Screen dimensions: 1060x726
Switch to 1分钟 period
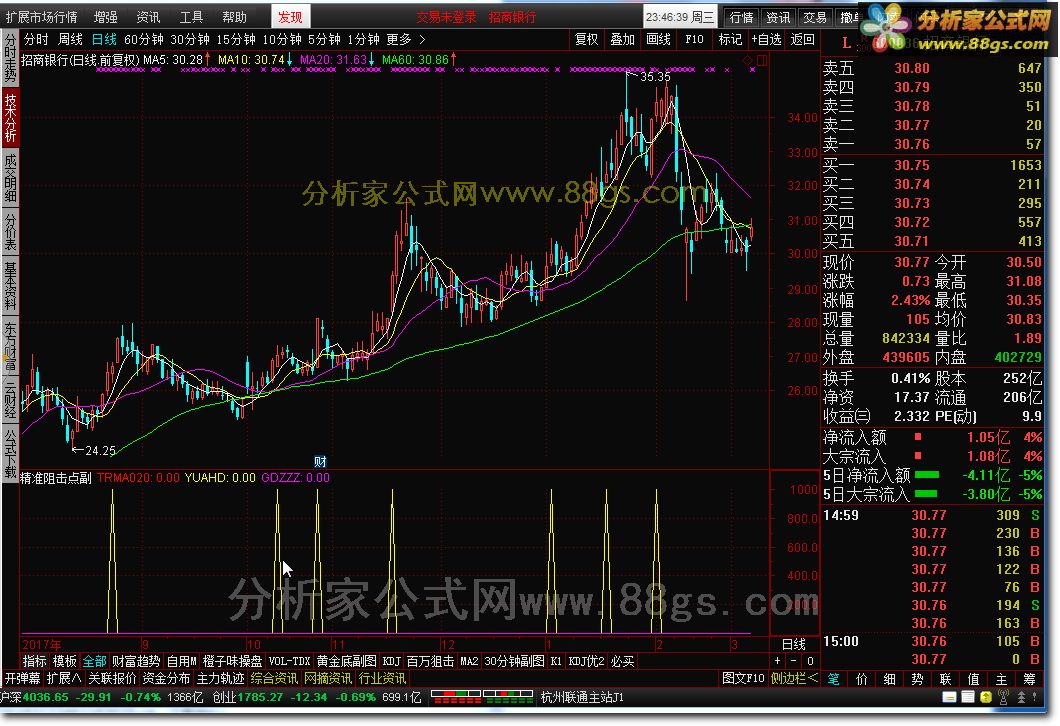point(364,40)
